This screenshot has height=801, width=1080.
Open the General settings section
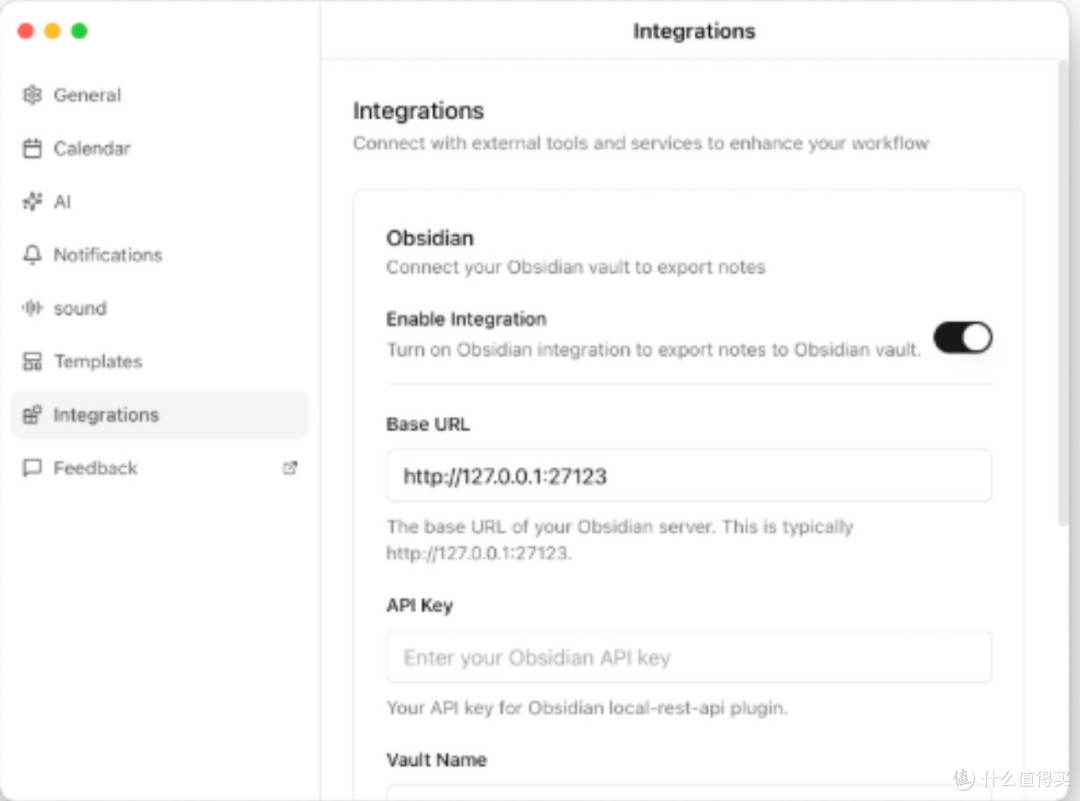[x=87, y=95]
